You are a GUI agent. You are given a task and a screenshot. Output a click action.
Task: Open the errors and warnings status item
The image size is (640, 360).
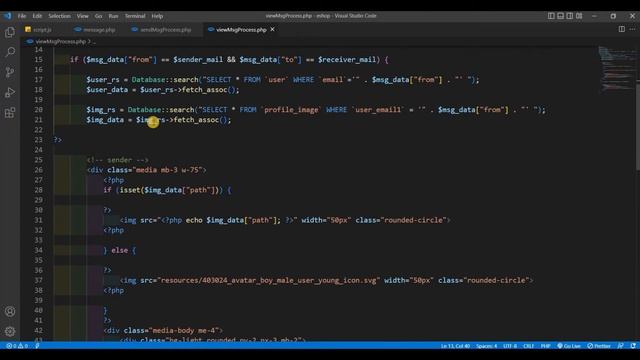point(17,346)
